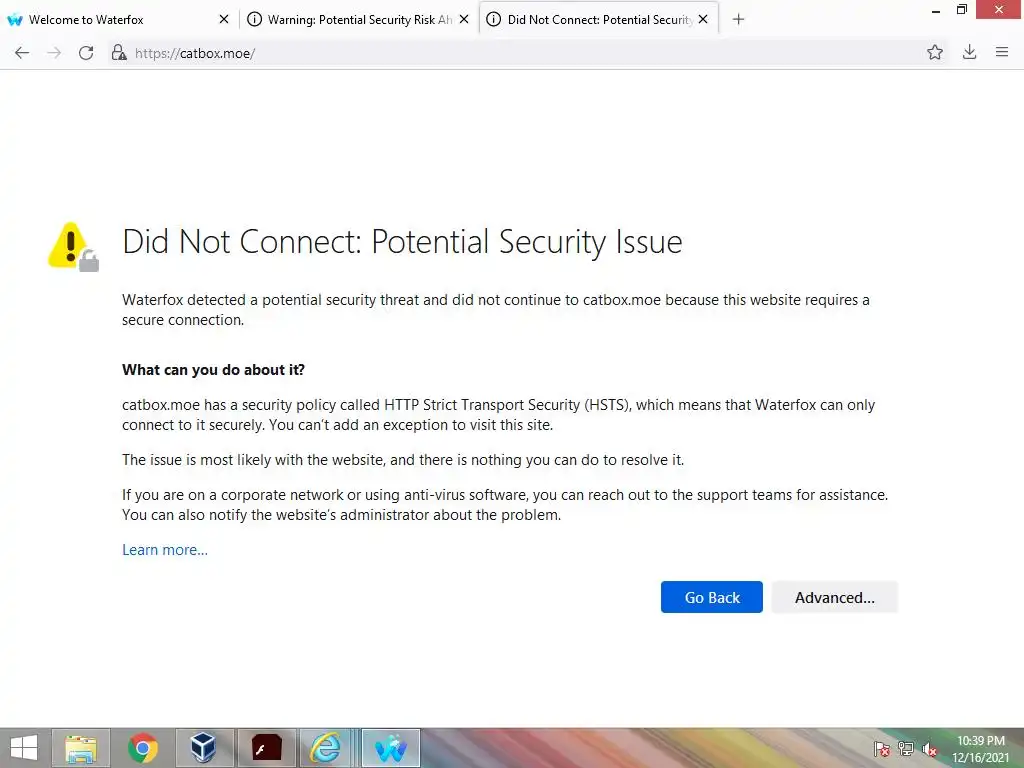Click the Go Back button
Viewport: 1024px width, 768px height.
712,597
